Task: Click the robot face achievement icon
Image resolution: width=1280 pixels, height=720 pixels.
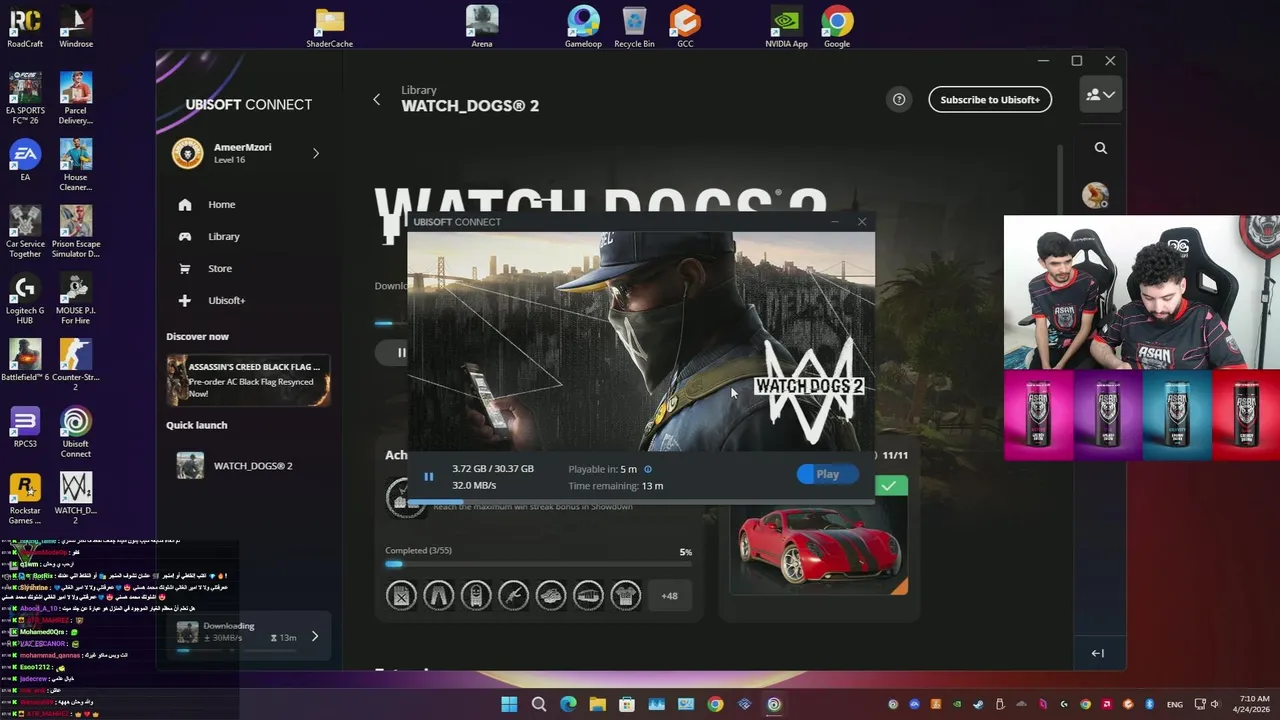Action: (476, 596)
